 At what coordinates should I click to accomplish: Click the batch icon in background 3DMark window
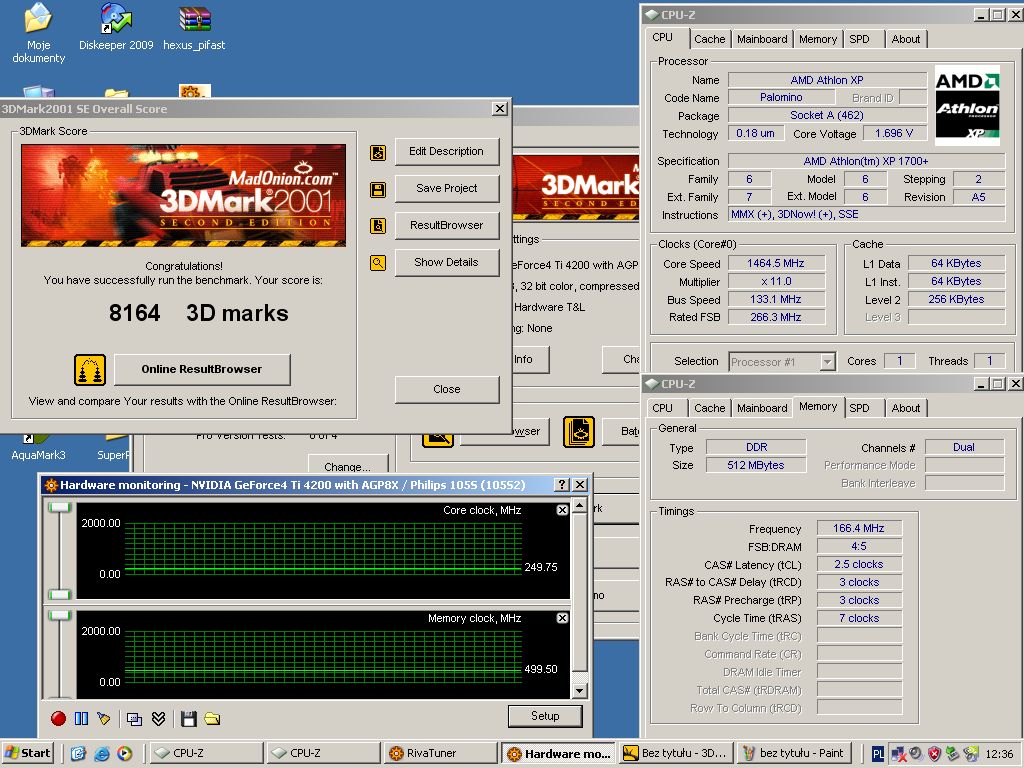pos(579,432)
